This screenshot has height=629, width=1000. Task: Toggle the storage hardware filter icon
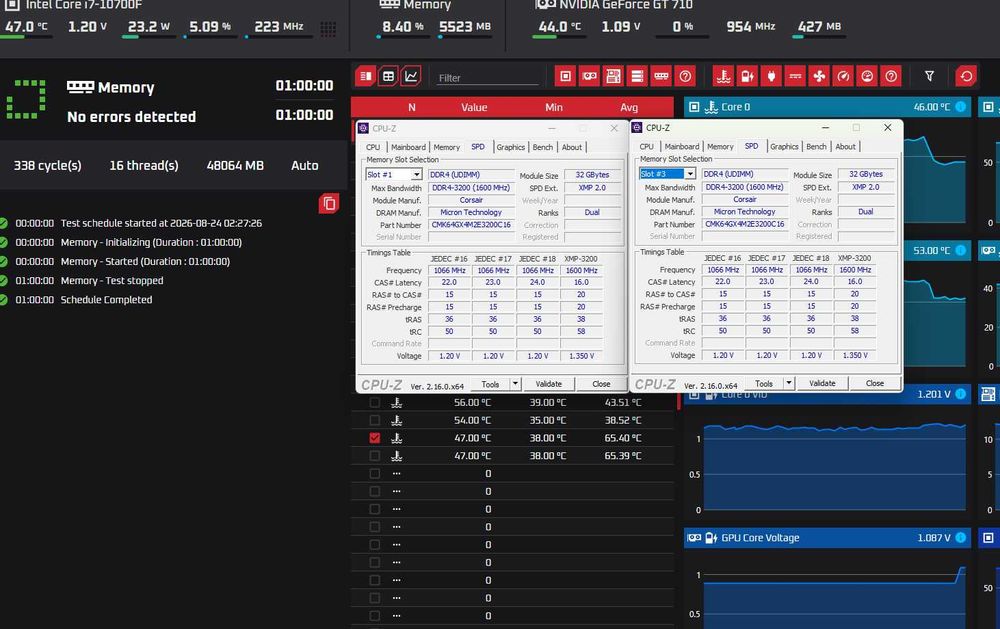[x=637, y=77]
